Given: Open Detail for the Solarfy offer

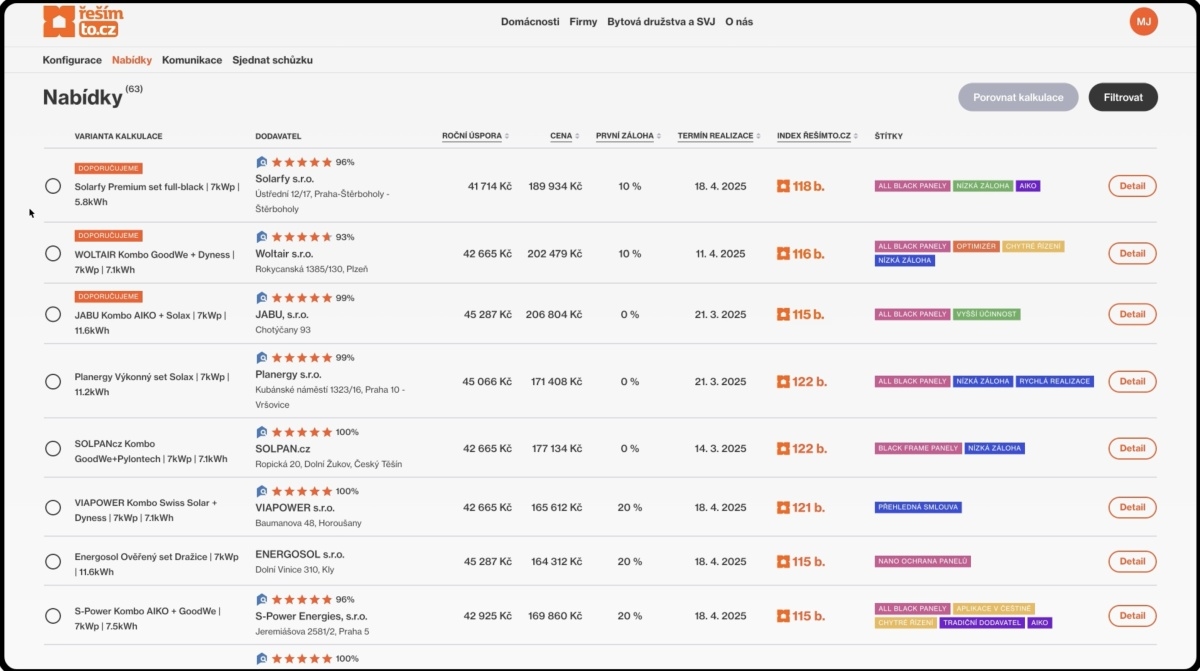Looking at the screenshot, I should click(1132, 186).
